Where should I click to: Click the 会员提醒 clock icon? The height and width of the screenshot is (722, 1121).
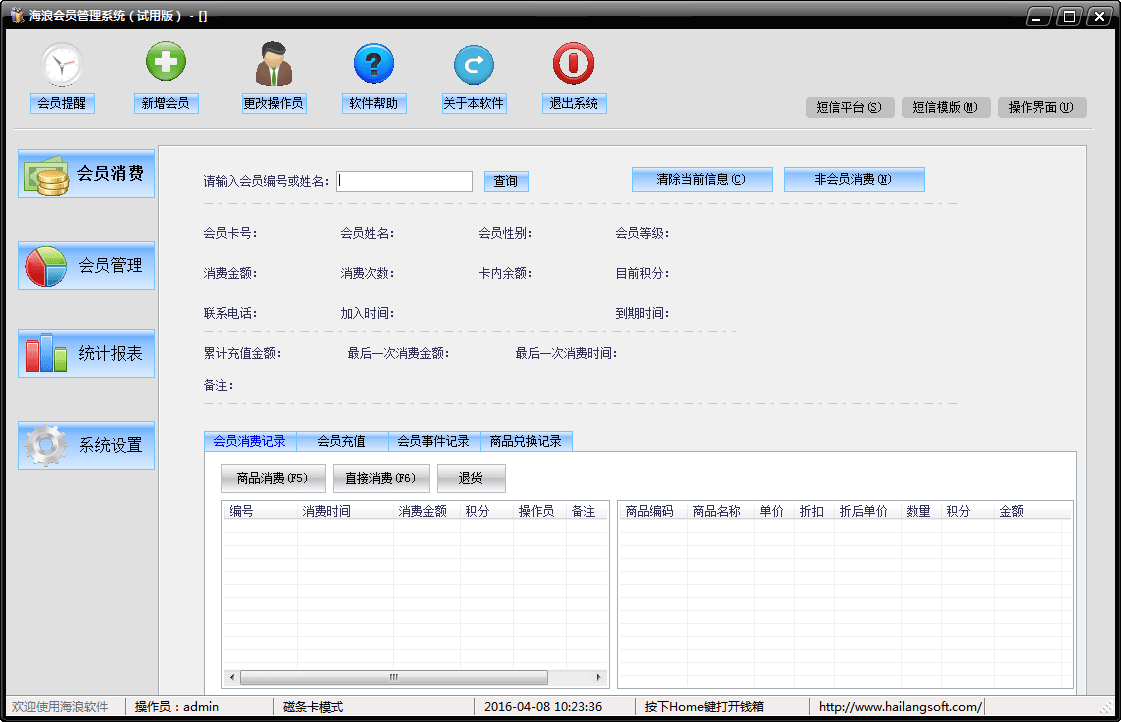[x=62, y=65]
